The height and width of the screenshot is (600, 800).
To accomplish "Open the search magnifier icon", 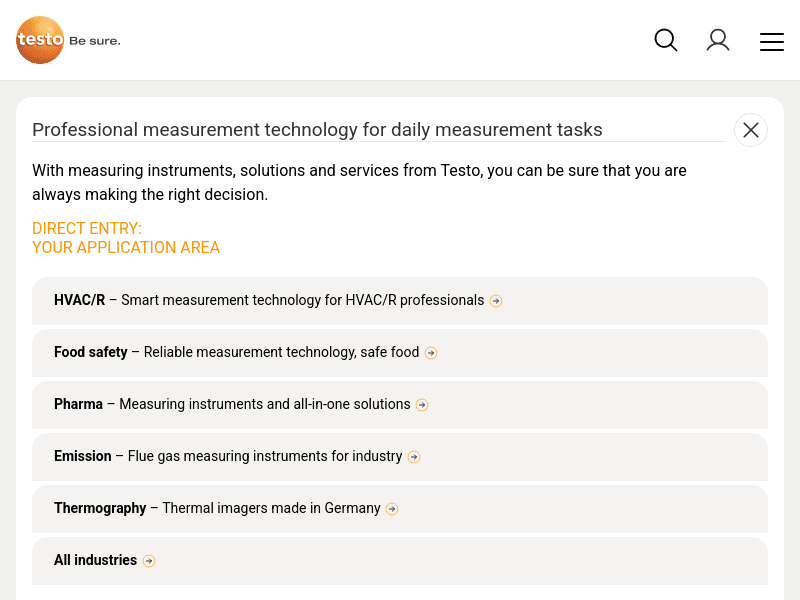I will point(666,40).
